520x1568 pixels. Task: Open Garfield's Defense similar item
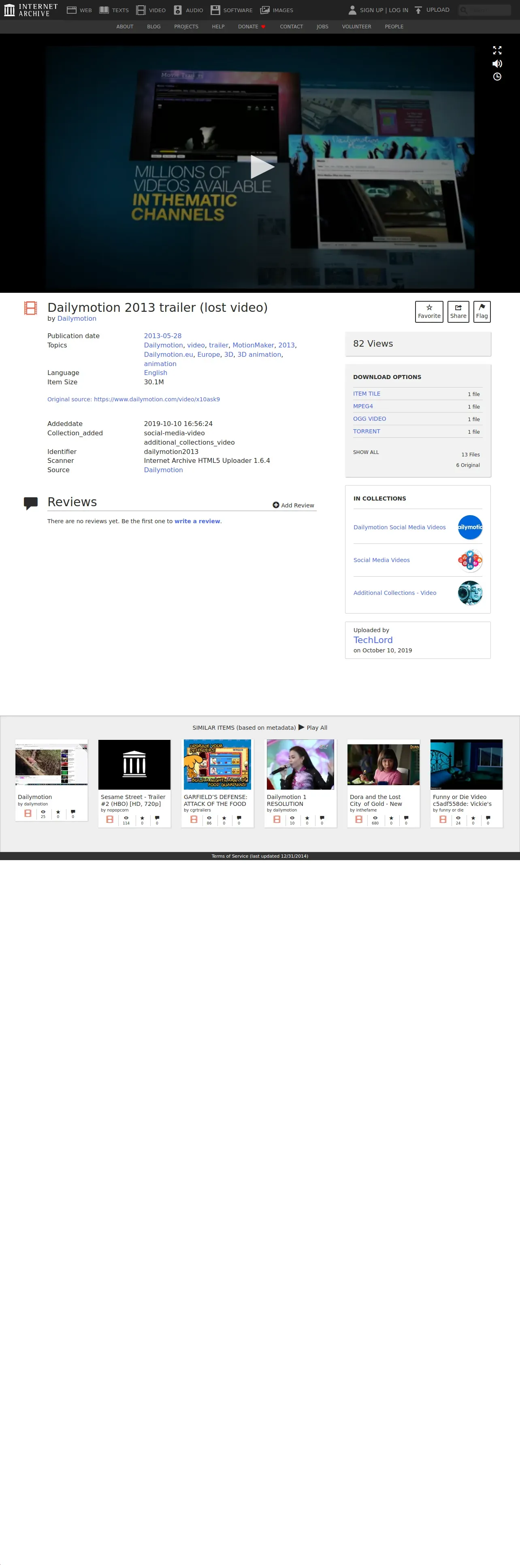(217, 765)
